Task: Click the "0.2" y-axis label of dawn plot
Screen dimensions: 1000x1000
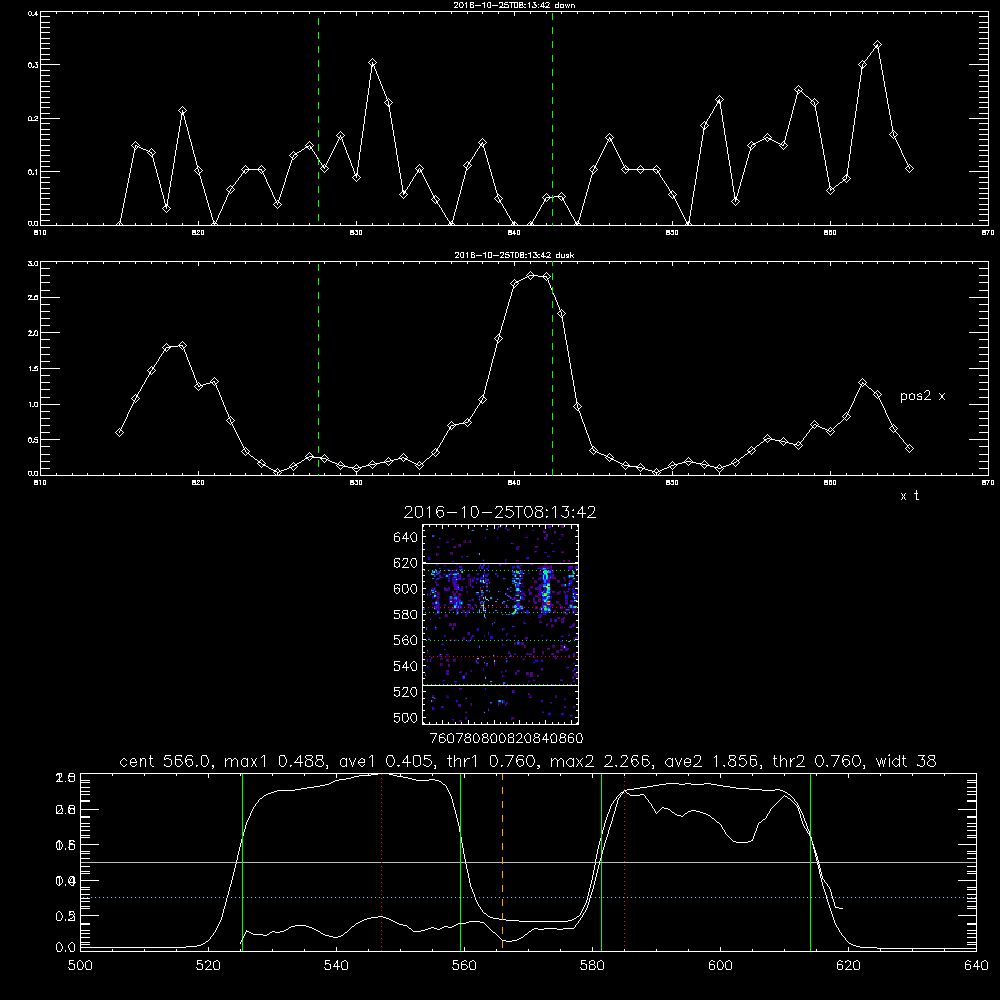Action: (33, 119)
